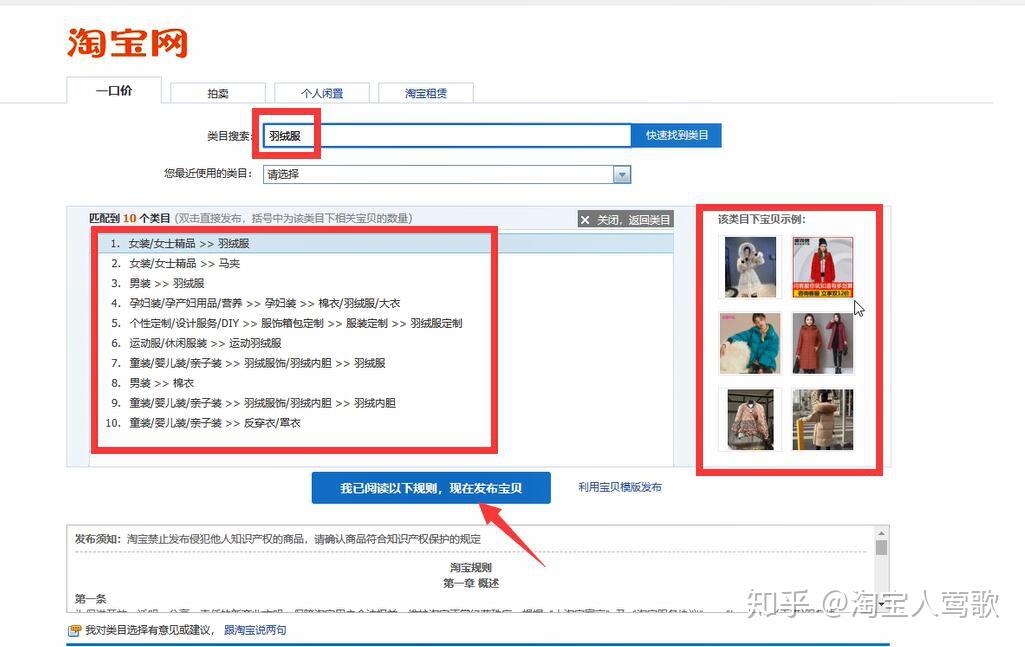Choose 运动服/休闲服装 >> 运动羽绒服 category

(205, 343)
